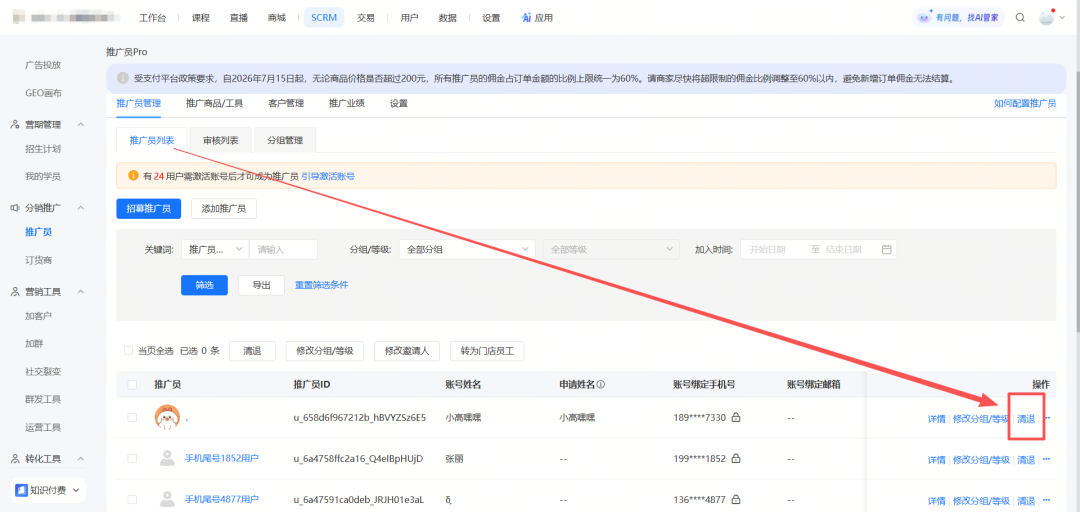Open 广告投放 in the sidebar

click(x=43, y=65)
